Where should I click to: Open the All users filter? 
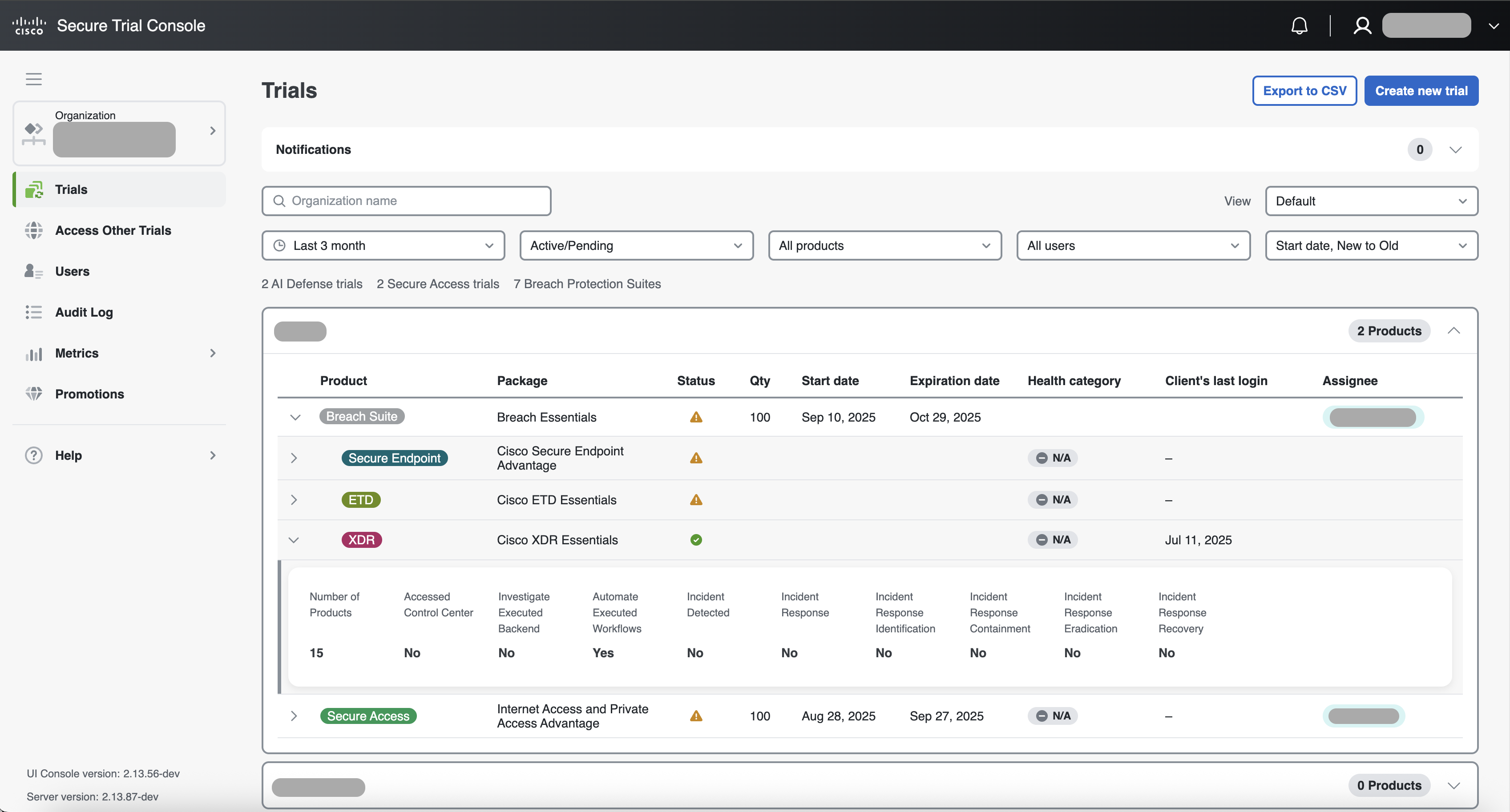[x=1133, y=245]
